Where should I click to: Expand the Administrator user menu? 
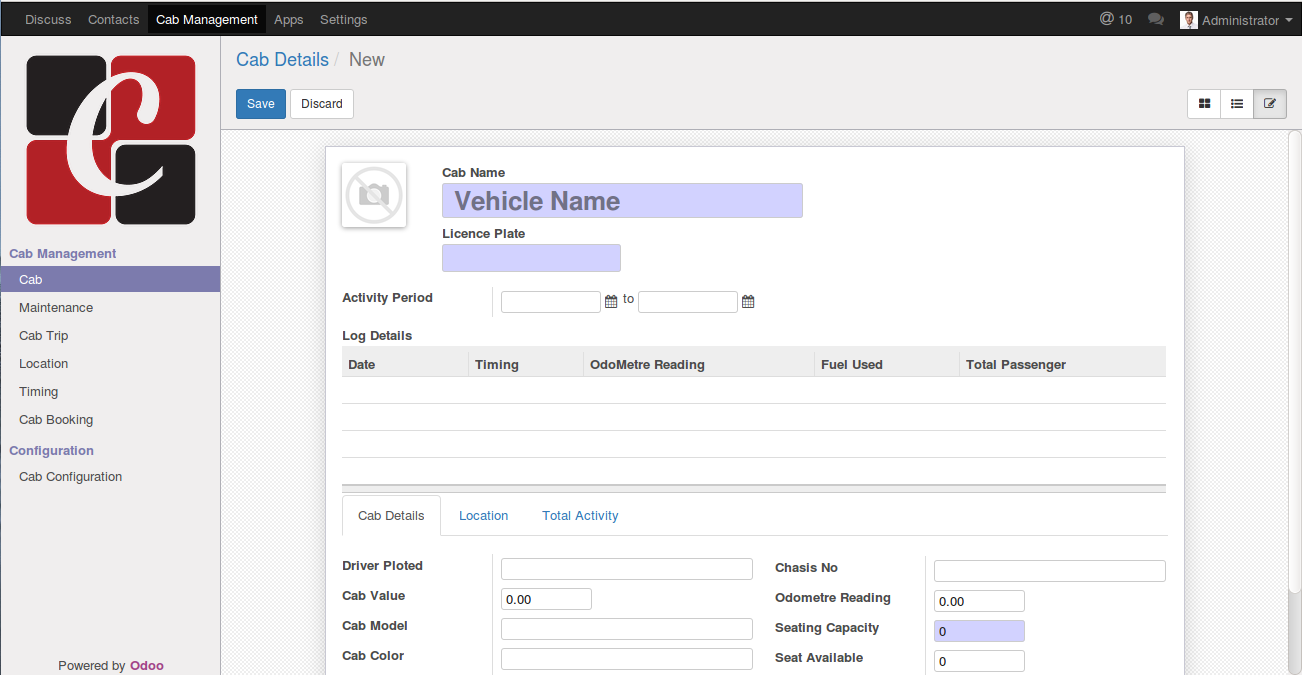pyautogui.click(x=1237, y=20)
